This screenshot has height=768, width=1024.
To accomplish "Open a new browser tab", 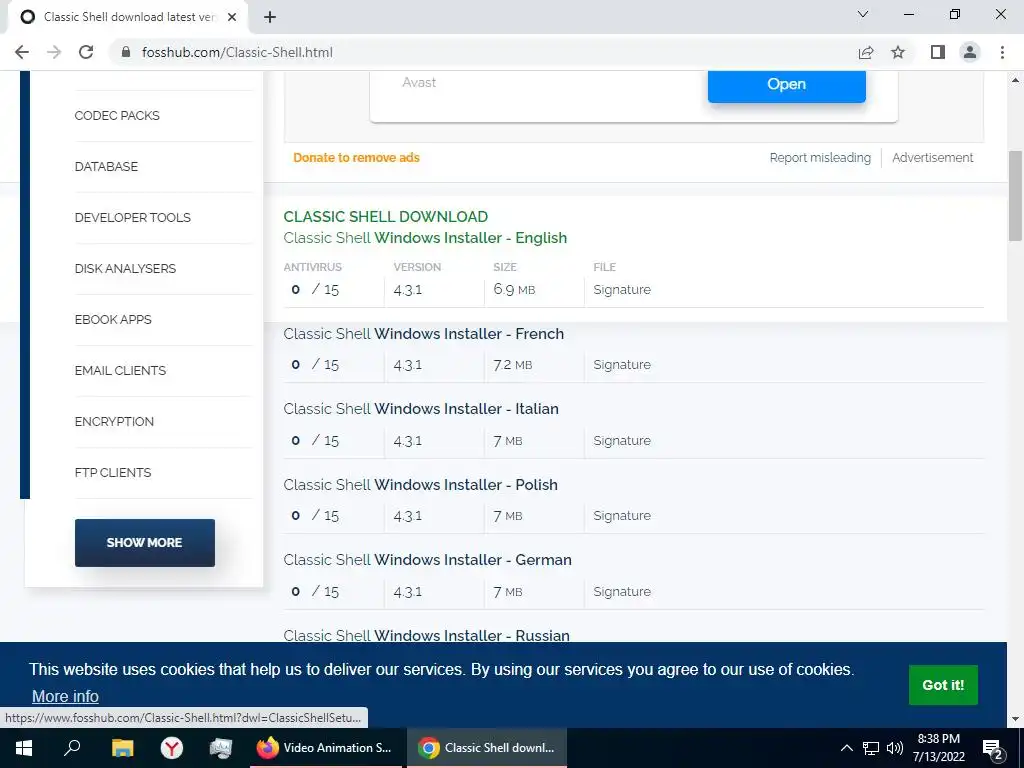I will tap(270, 17).
